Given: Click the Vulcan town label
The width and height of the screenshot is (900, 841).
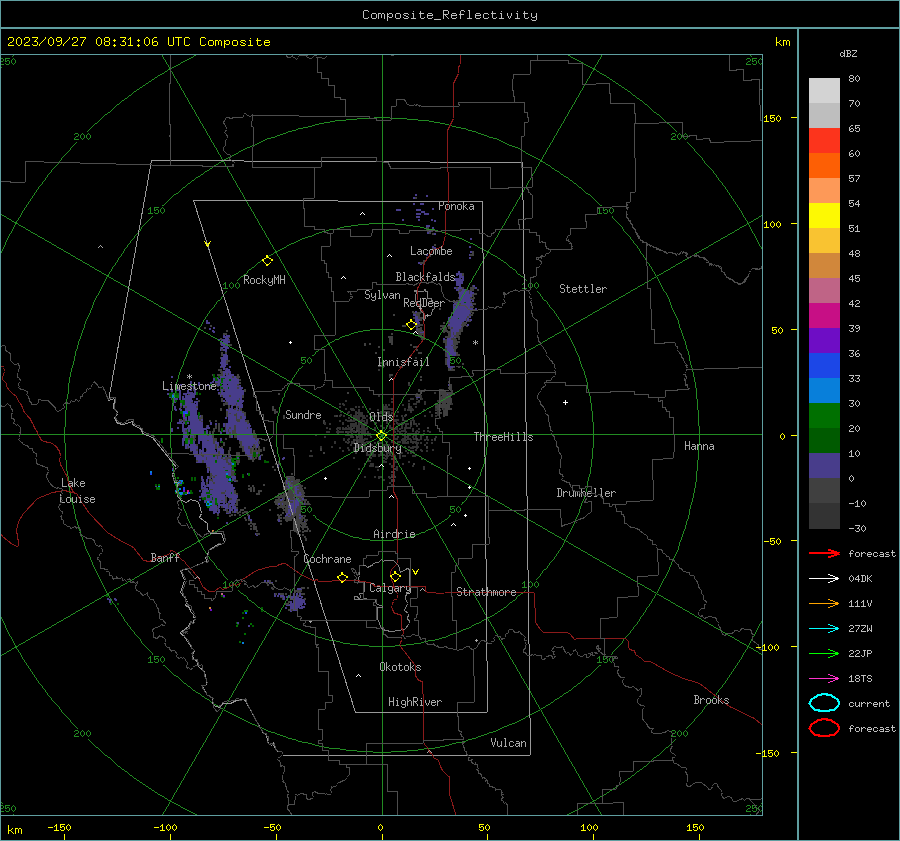Looking at the screenshot, I should click(x=509, y=743).
